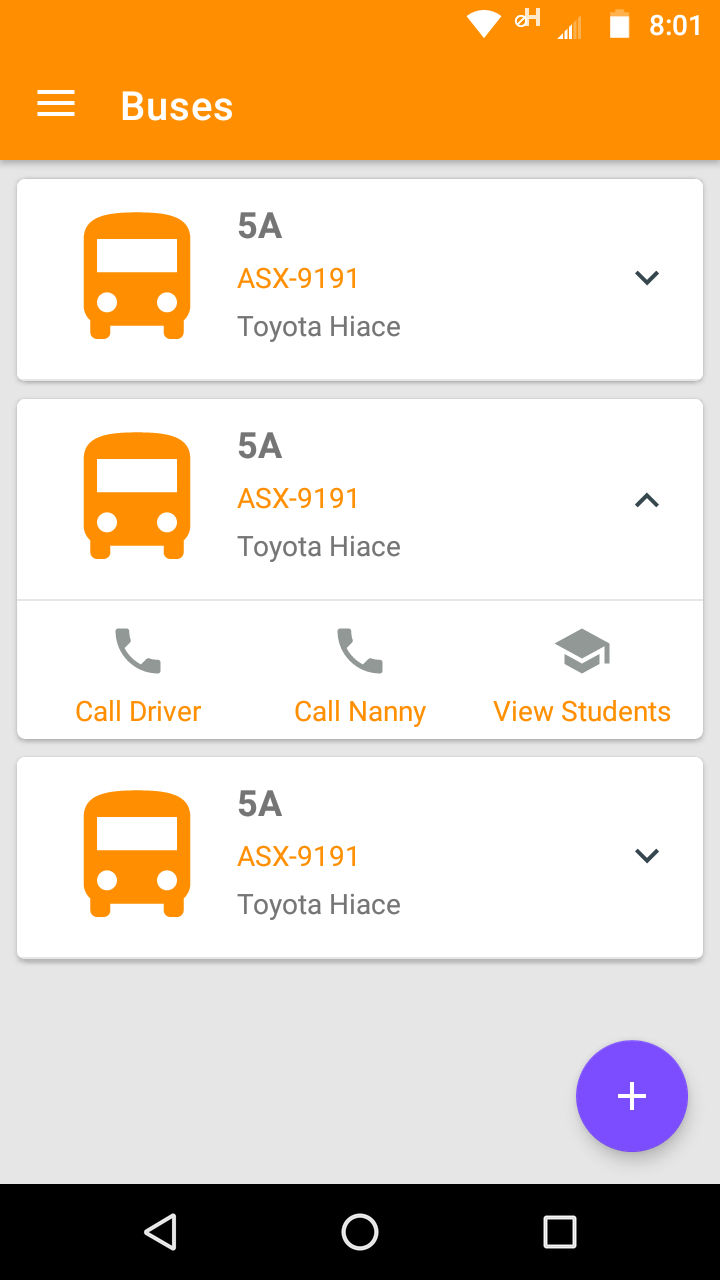Tap the Call Nanny label
Viewport: 720px width, 1280px height.
(x=360, y=711)
